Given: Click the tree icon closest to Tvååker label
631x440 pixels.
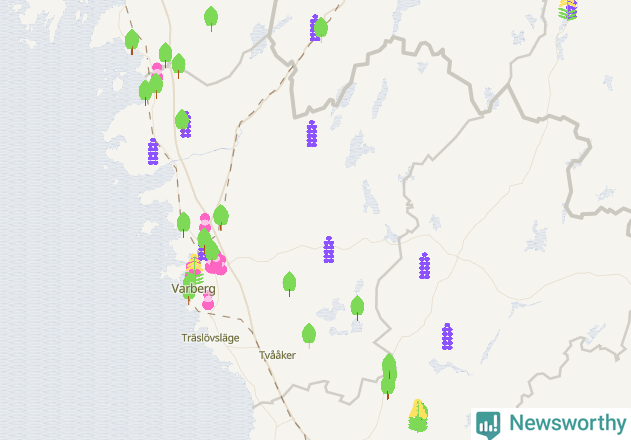Looking at the screenshot, I should pos(309,335).
